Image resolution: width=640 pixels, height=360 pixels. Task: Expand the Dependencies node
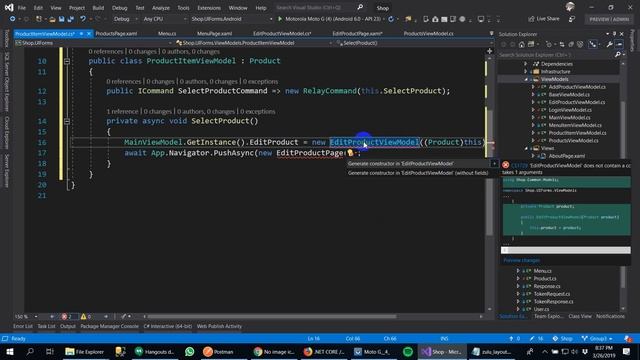pyautogui.click(x=526, y=64)
